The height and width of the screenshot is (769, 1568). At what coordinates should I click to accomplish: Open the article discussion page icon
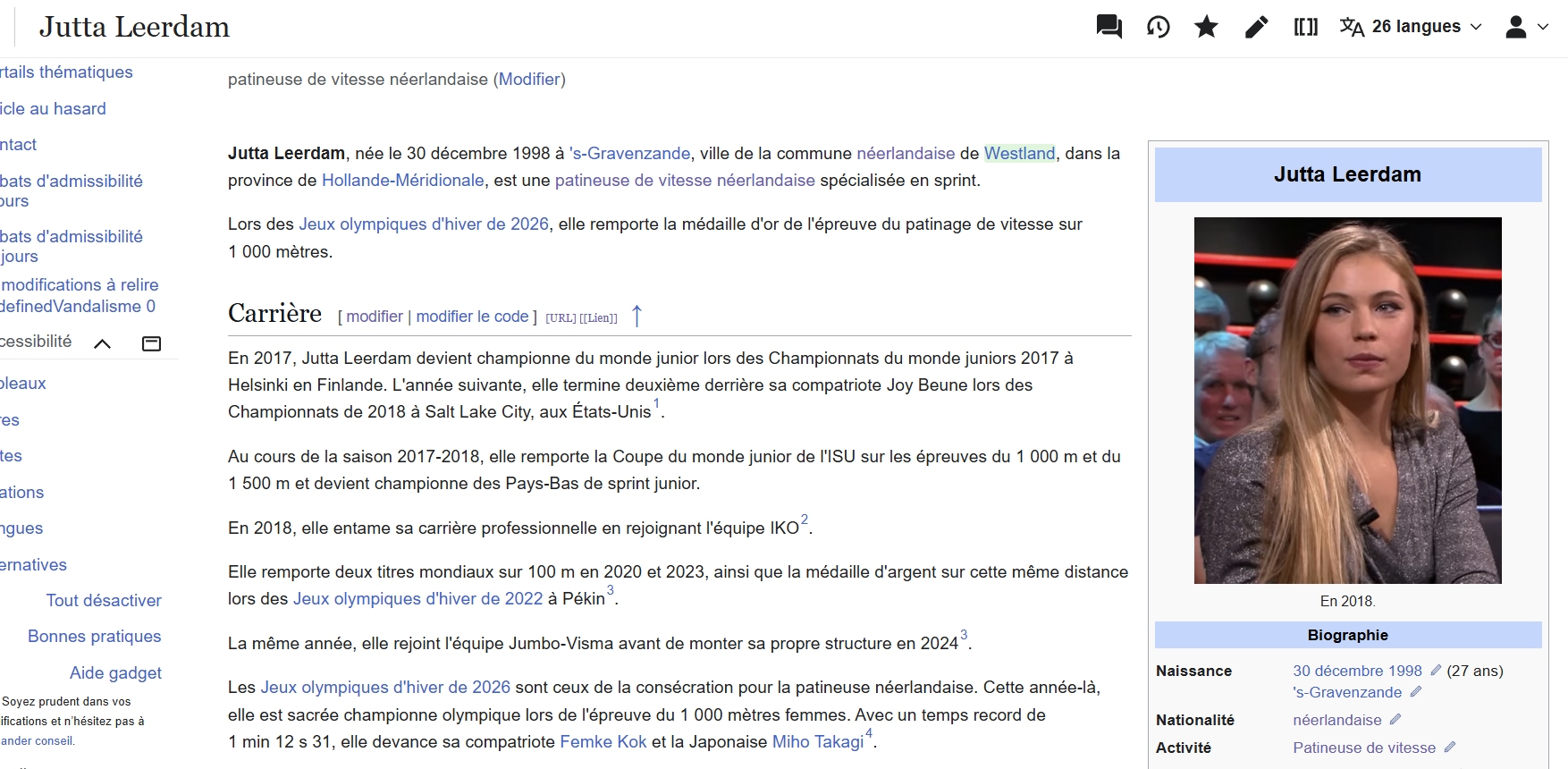pyautogui.click(x=1109, y=27)
